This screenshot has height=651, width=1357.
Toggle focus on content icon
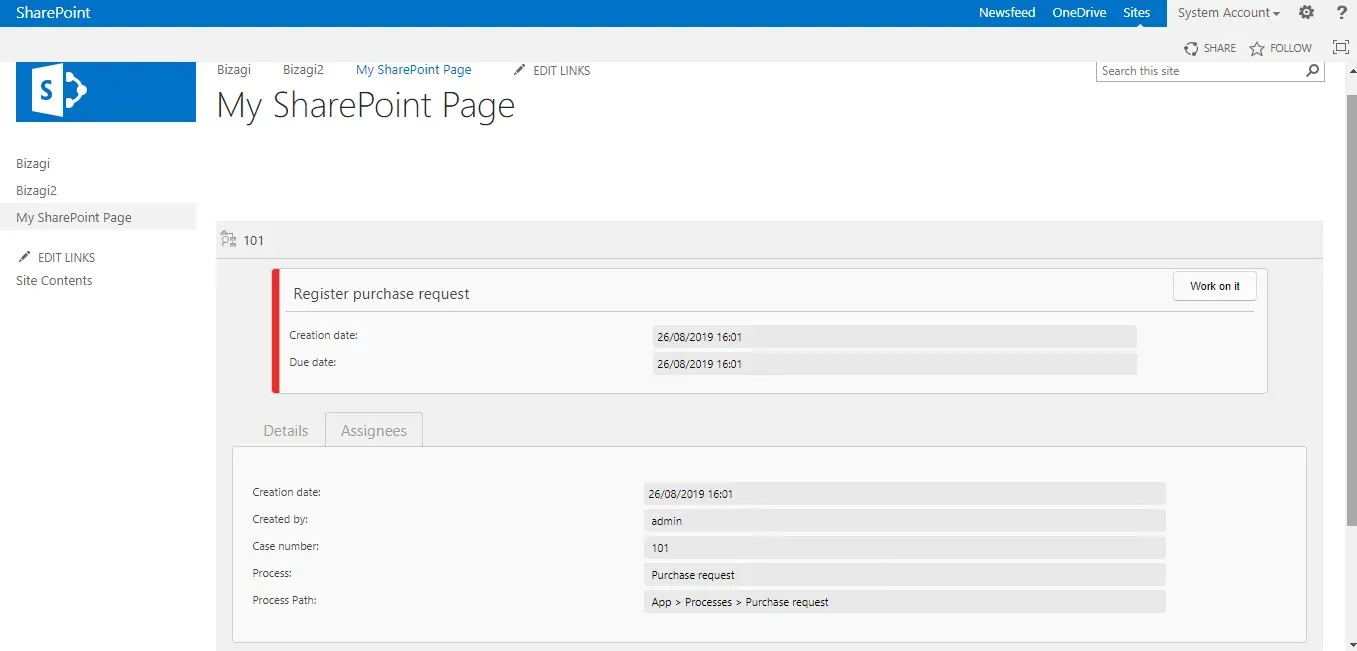[x=1341, y=47]
